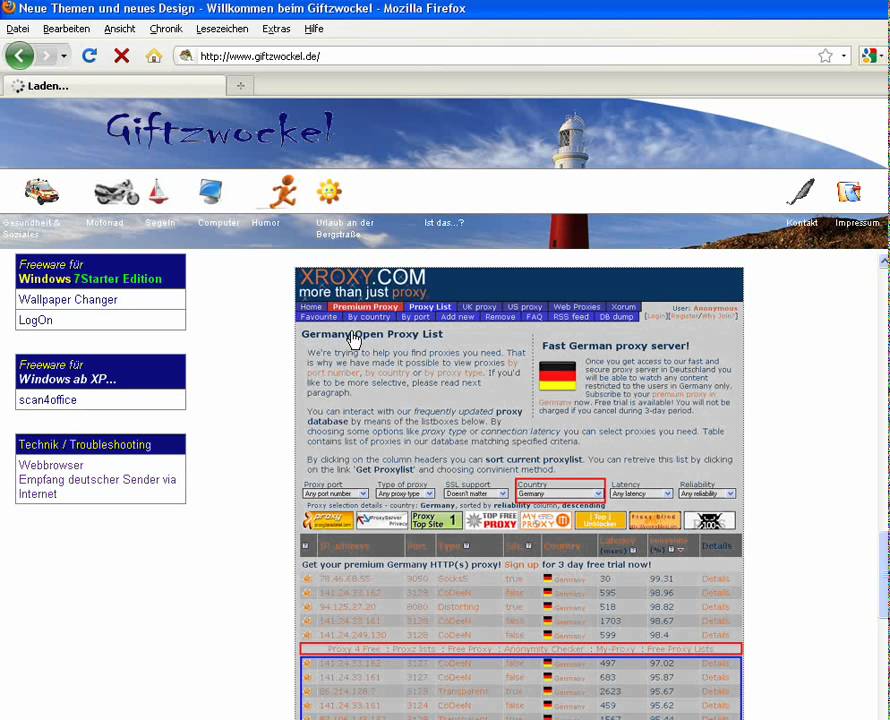
Task: Click the ambulance icon for Gesundheit & Soziales
Action: 41,191
